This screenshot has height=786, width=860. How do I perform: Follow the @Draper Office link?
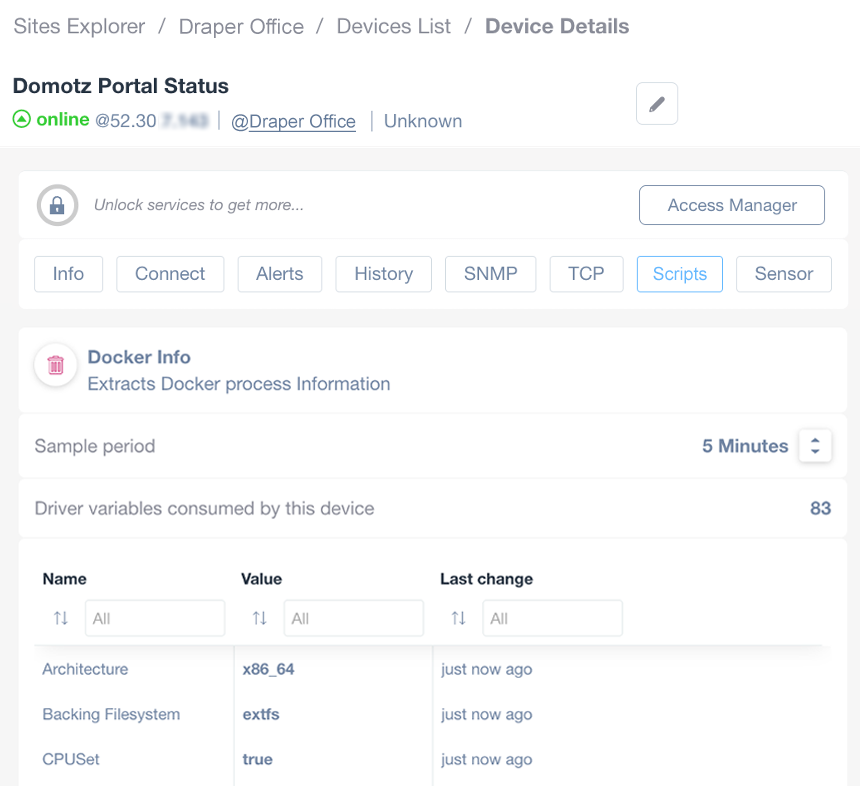tap(293, 121)
